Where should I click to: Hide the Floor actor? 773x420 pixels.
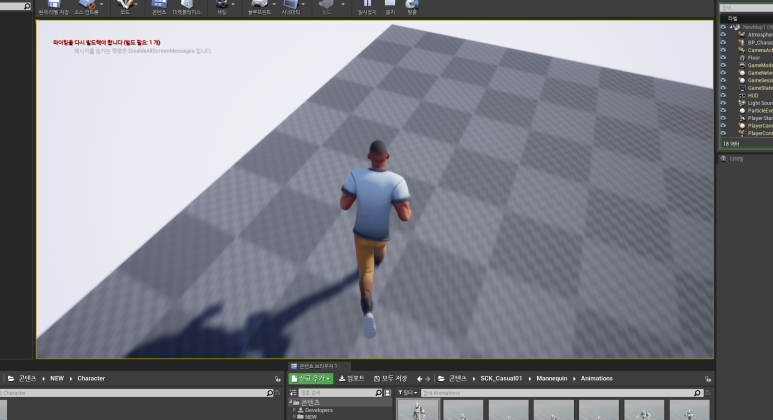point(723,58)
